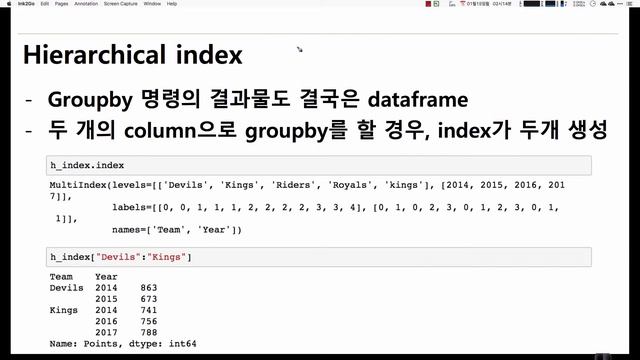Screen dimensions: 640x360
Task: Click the names=['Team', 'Year'] output line
Action: (x=177, y=230)
